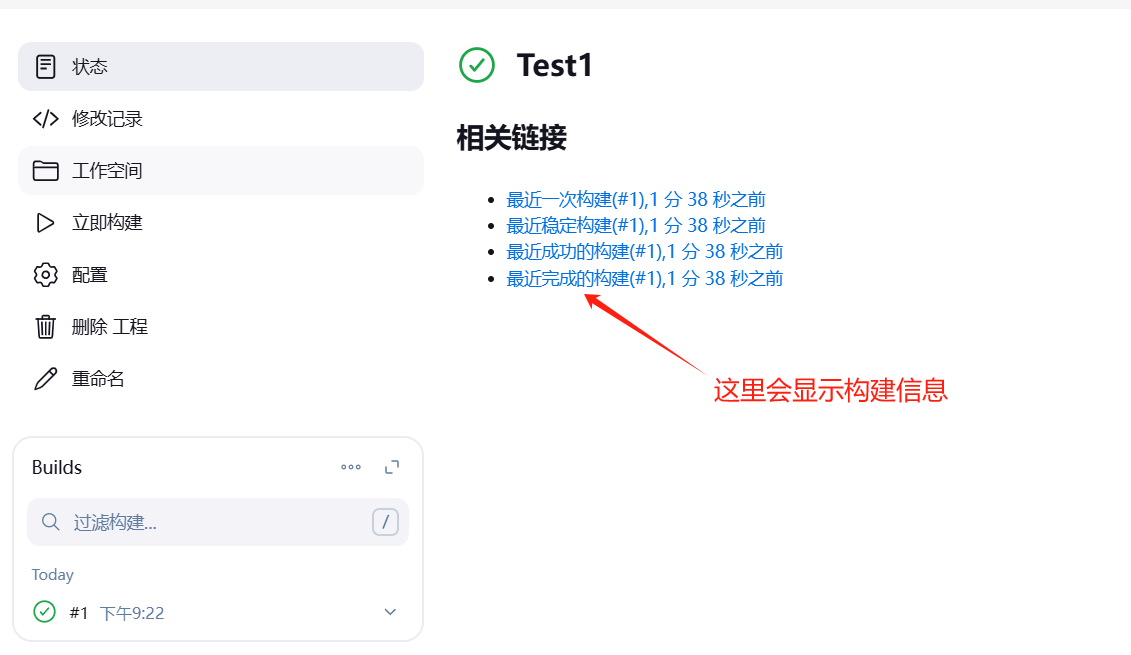
Task: Click the Test1 green status check icon
Action: [477, 66]
